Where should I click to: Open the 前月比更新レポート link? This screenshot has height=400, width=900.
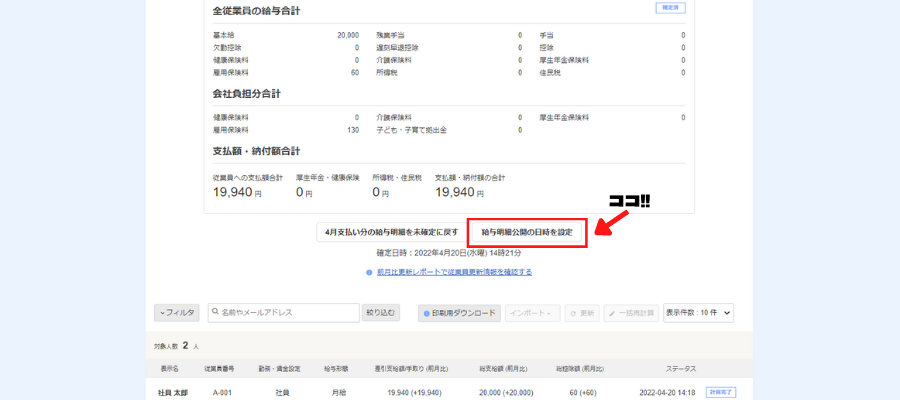(454, 271)
